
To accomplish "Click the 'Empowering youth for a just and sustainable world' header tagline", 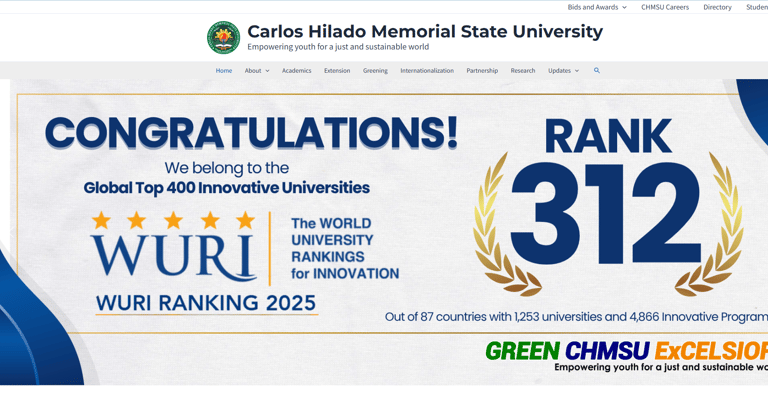I will [338, 47].
